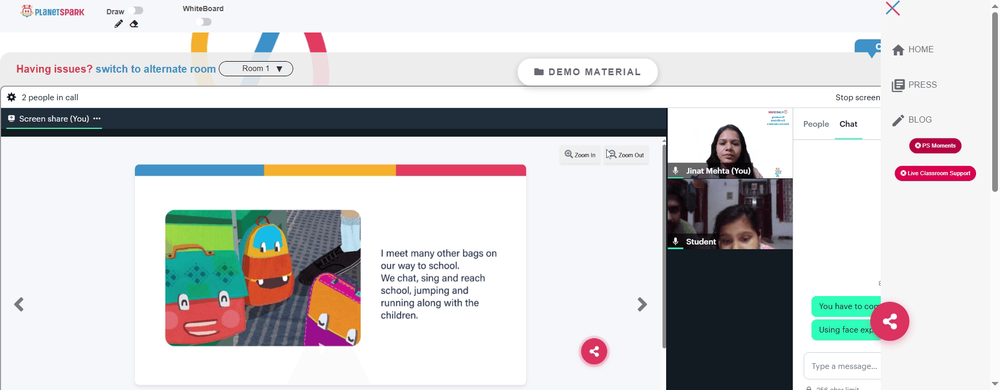Select Jinat Mehta video tile
This screenshot has width=1000, height=390.
click(730, 143)
